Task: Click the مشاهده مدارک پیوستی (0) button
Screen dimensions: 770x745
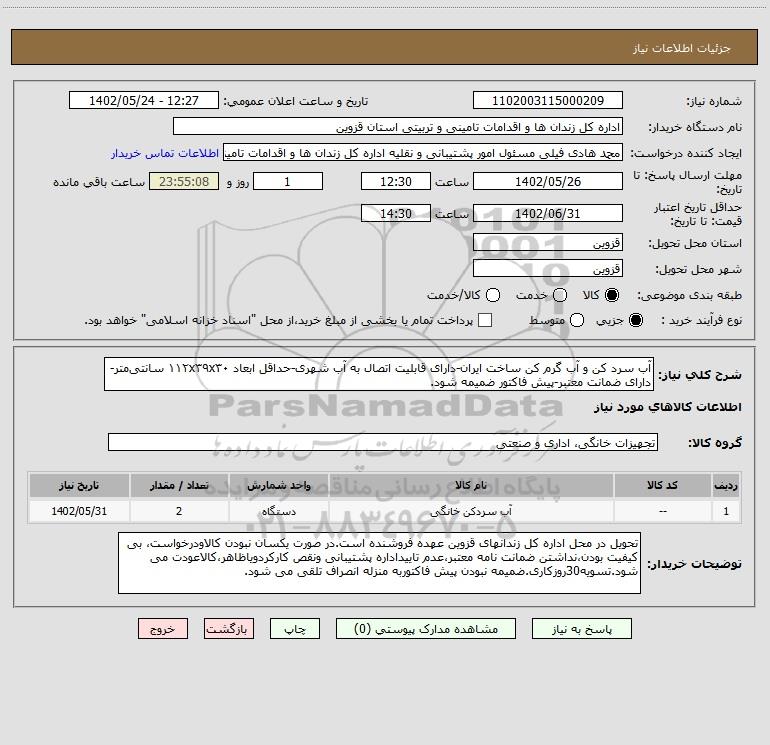Action: pyautogui.click(x=426, y=629)
